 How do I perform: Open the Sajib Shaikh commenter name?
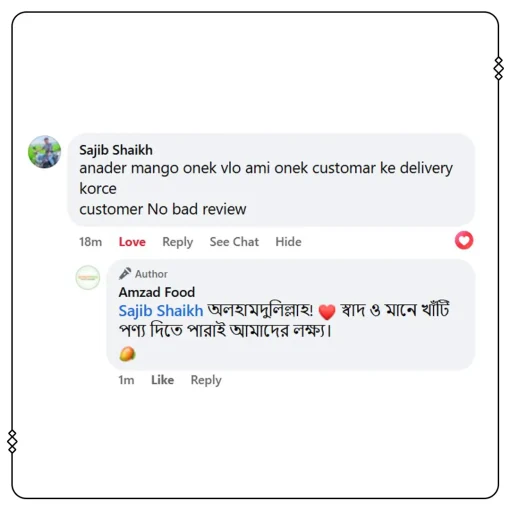pyautogui.click(x=116, y=150)
